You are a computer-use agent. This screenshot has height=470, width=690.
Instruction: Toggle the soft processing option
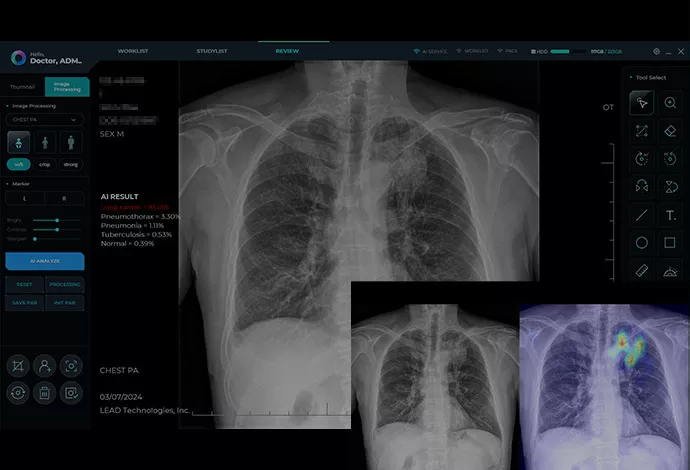coord(18,164)
